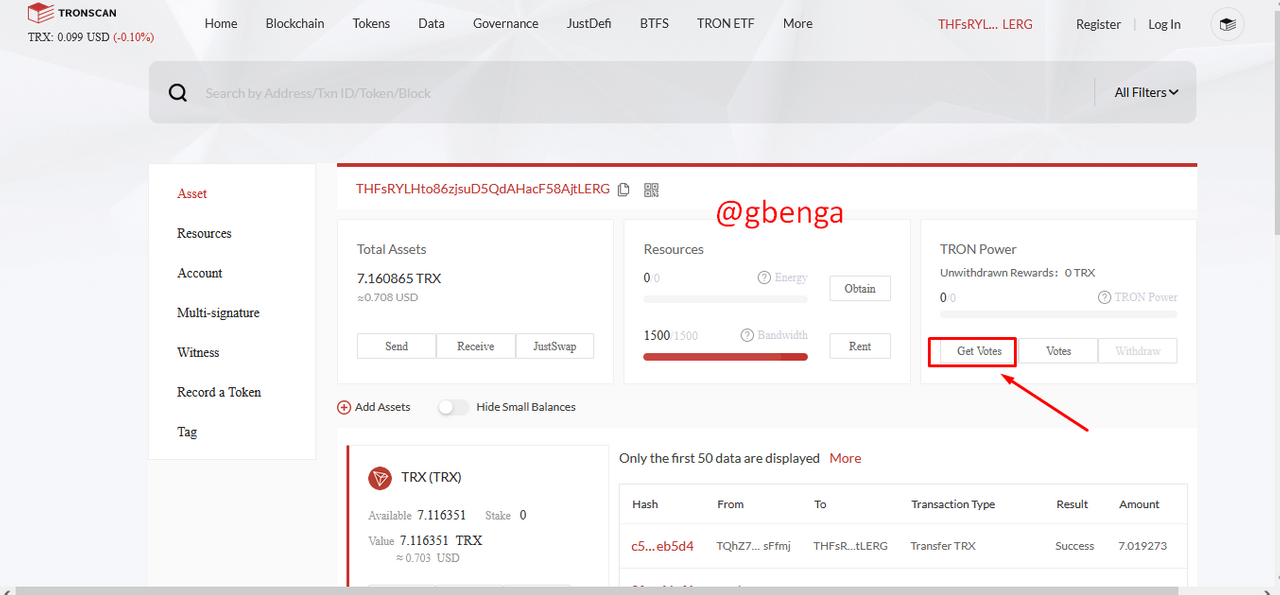
Task: Click the TRON Power help question icon
Action: pos(1105,297)
